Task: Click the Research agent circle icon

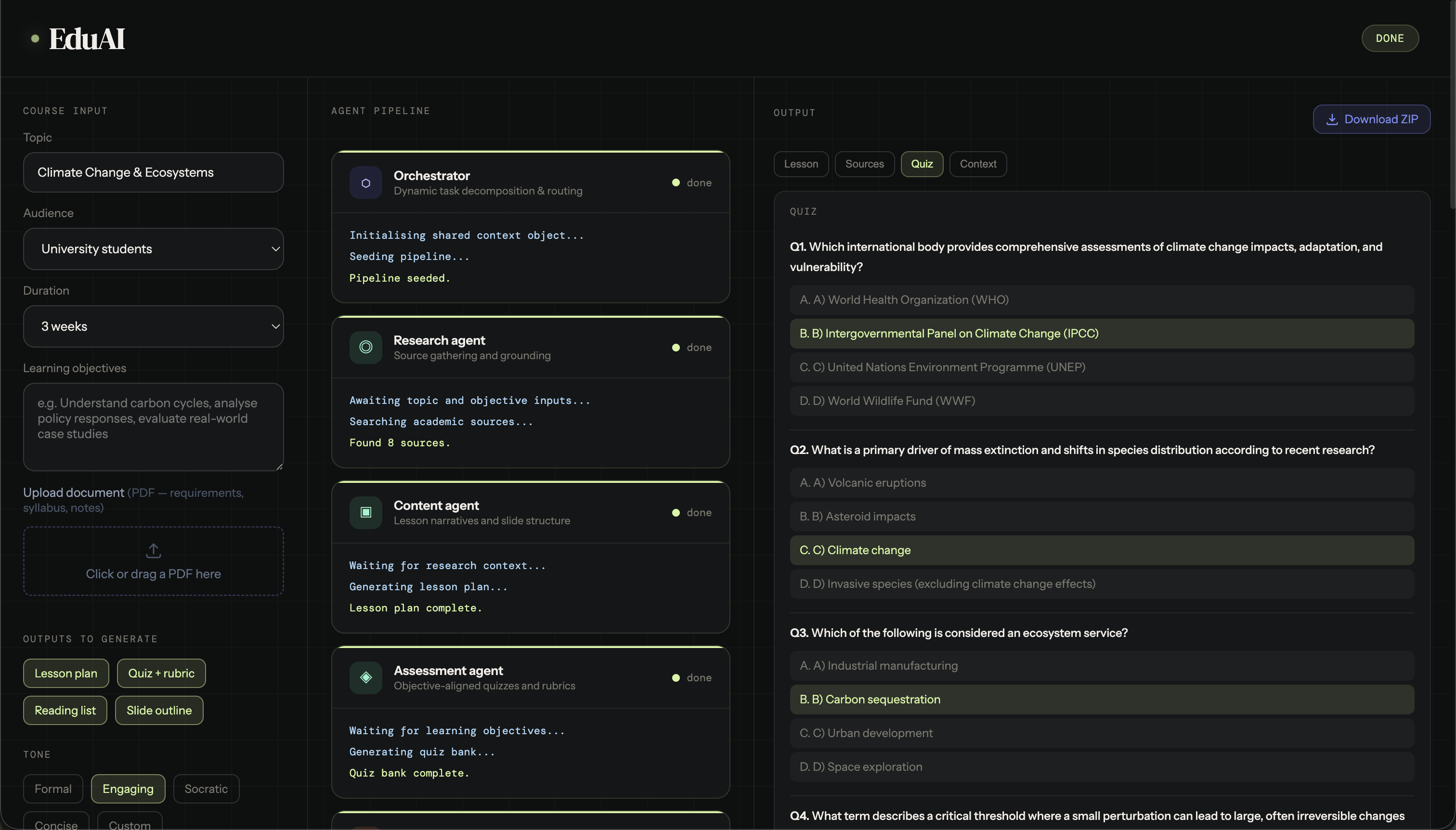Action: tap(365, 347)
